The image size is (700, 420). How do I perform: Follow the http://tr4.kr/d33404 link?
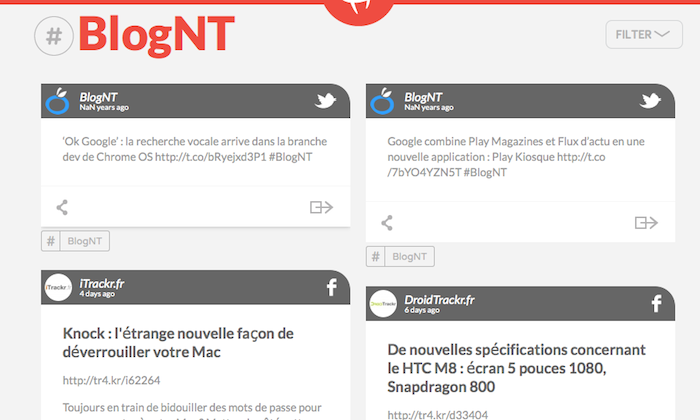tap(438, 415)
